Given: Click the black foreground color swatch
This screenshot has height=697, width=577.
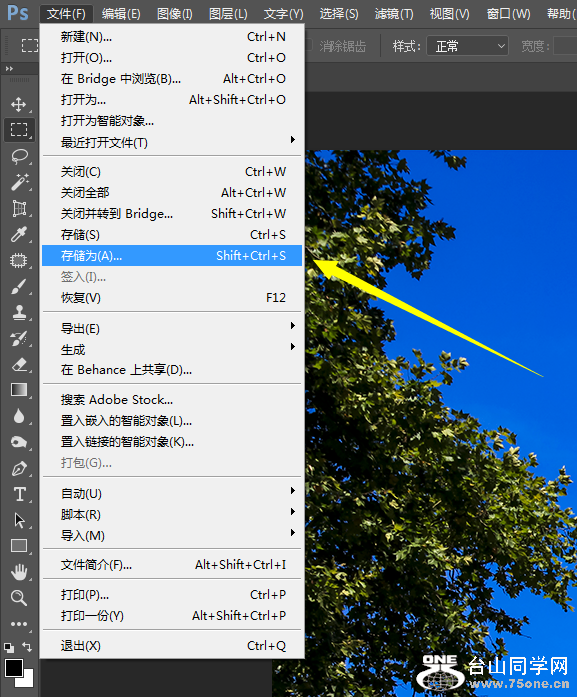Looking at the screenshot, I should [x=13, y=668].
